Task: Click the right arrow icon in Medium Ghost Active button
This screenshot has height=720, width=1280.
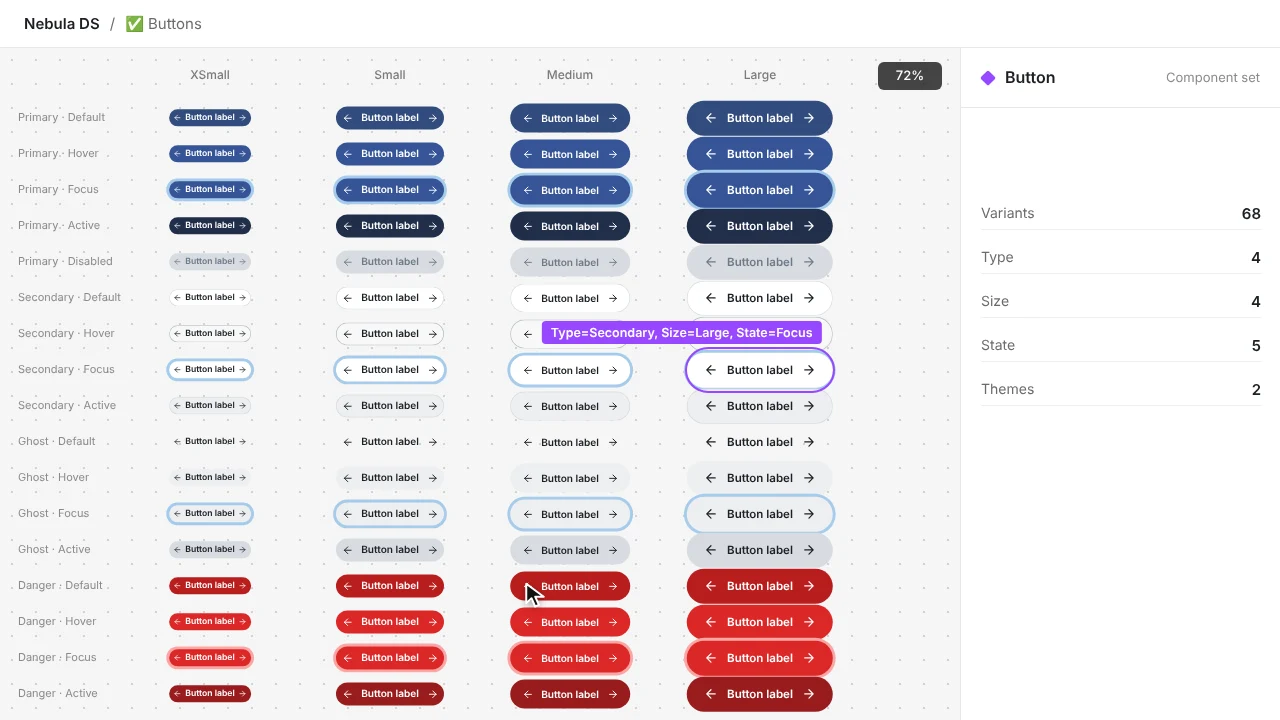Action: click(x=613, y=550)
